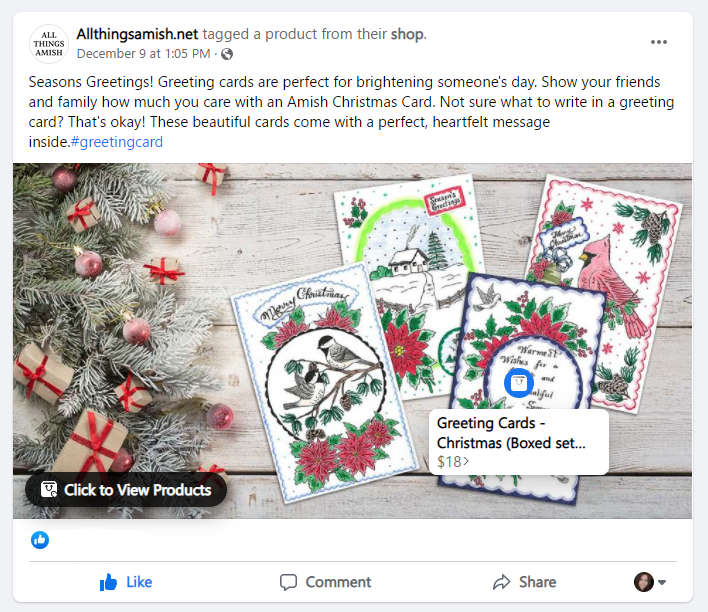This screenshot has width=708, height=612.
Task: Click the Click to View Products button
Action: (x=126, y=490)
